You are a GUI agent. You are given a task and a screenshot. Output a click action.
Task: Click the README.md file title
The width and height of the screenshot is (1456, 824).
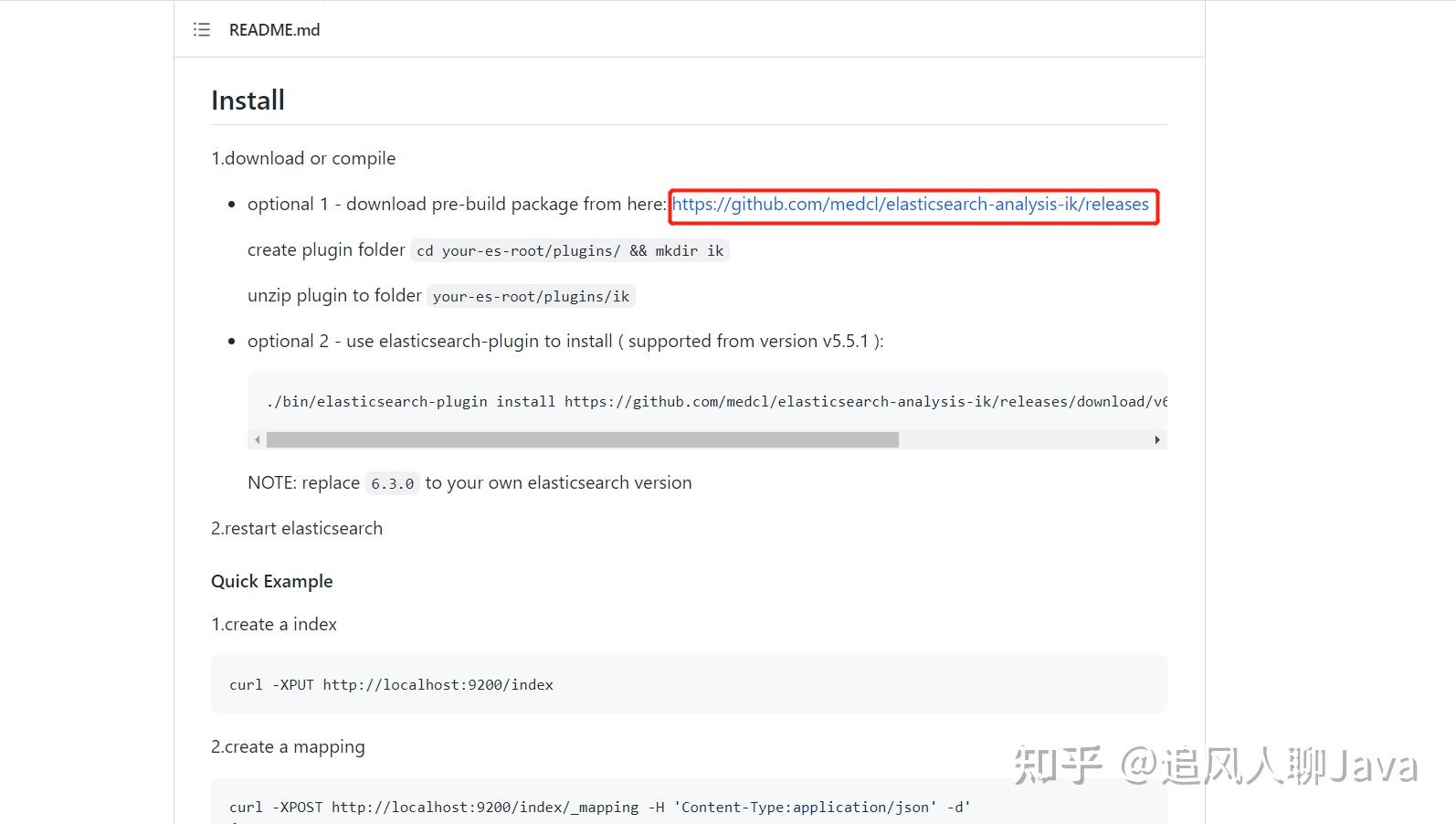tap(274, 29)
